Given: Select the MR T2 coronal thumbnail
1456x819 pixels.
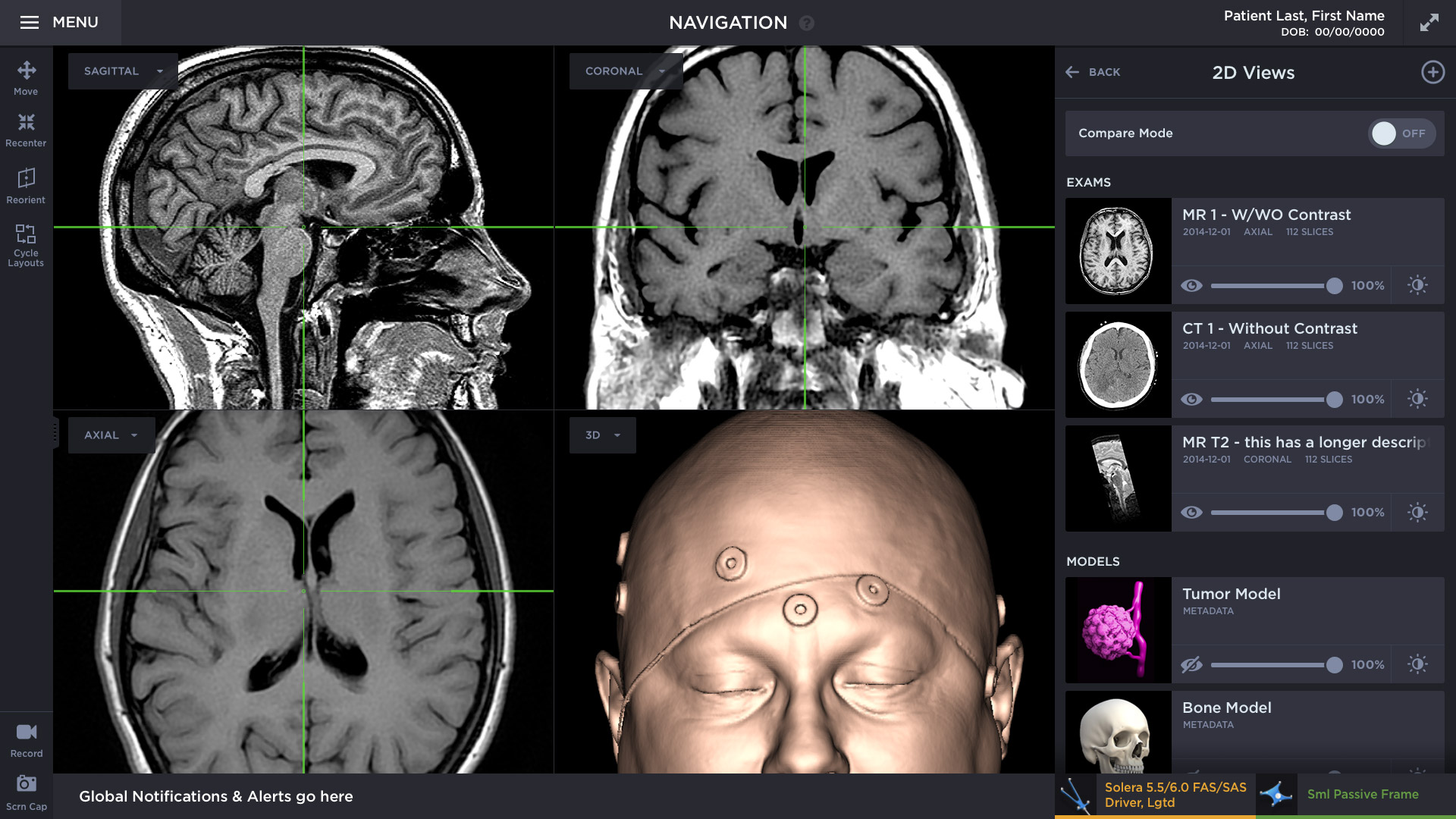Looking at the screenshot, I should 1118,479.
